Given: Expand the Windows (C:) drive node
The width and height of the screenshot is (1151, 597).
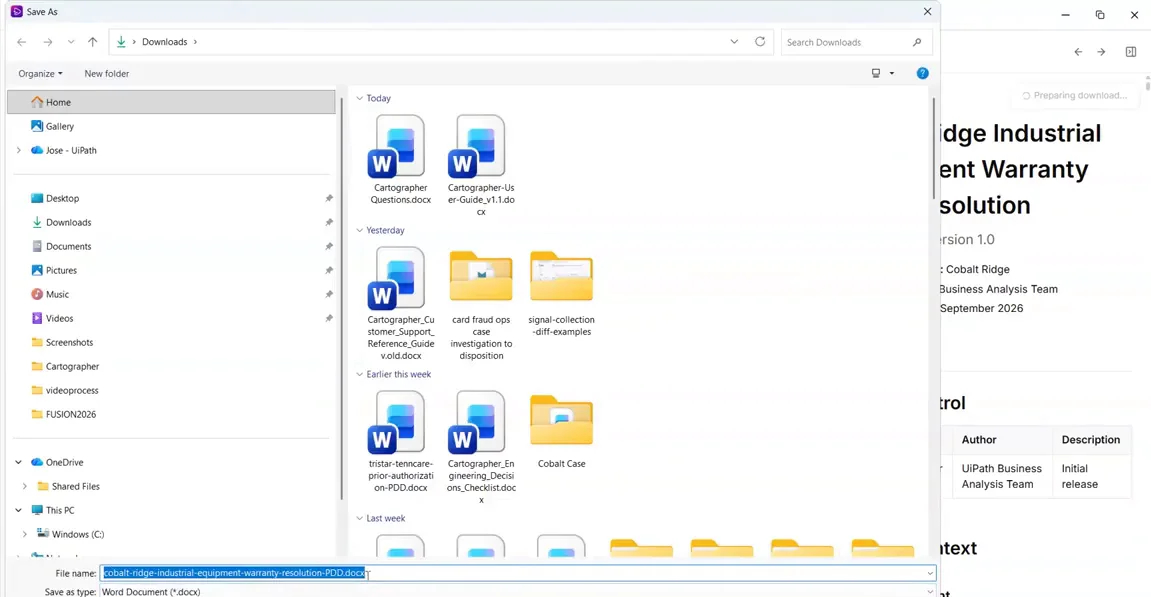Looking at the screenshot, I should pyautogui.click(x=24, y=535).
